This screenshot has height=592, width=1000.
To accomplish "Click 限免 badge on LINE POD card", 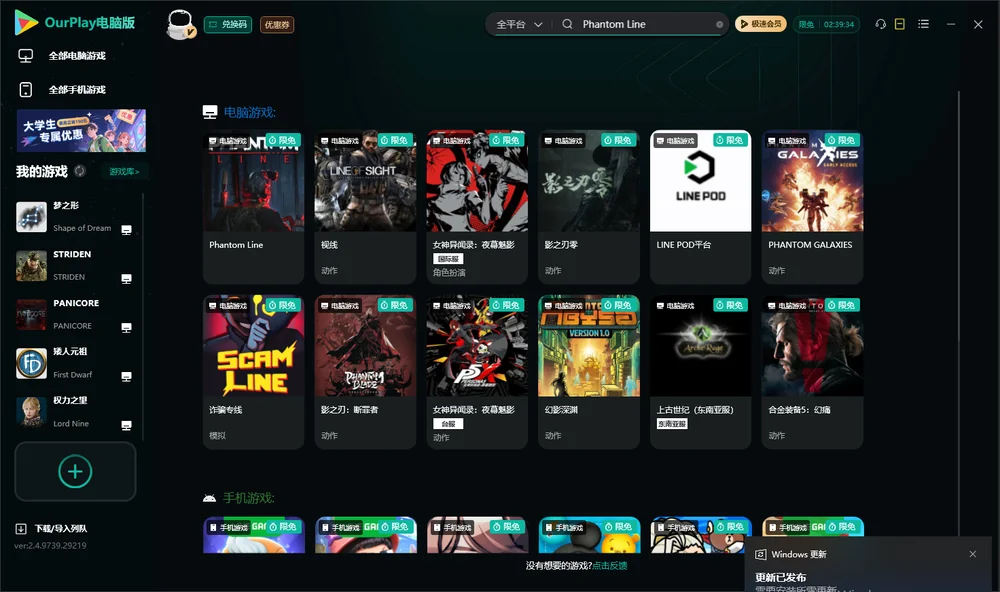I will tap(730, 140).
